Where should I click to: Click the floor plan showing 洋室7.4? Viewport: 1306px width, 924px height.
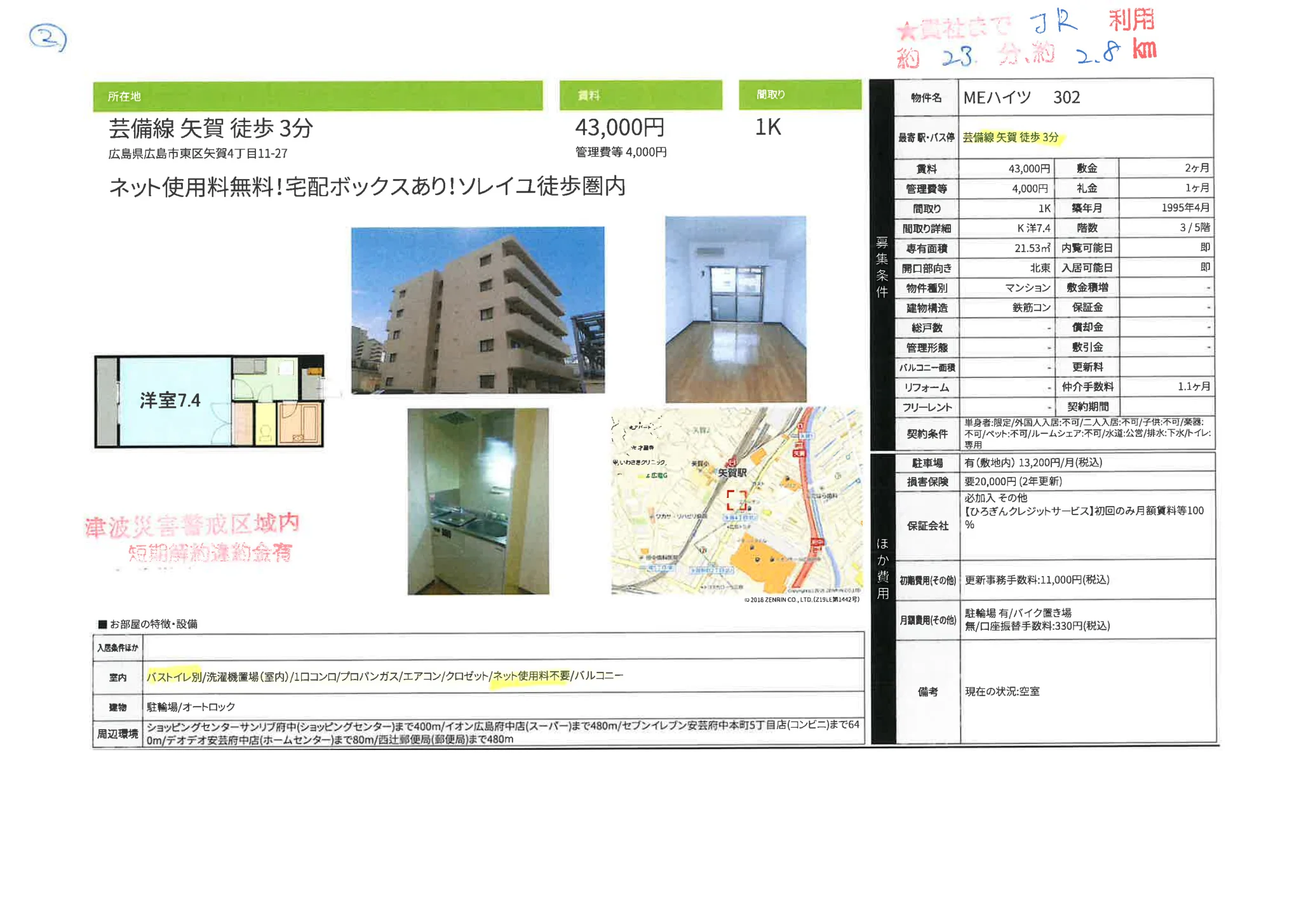point(210,400)
